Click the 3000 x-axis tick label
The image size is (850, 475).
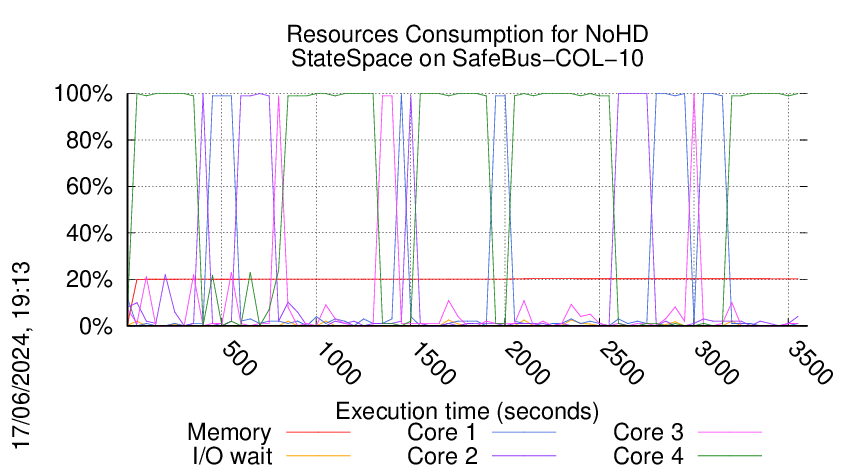click(x=716, y=363)
